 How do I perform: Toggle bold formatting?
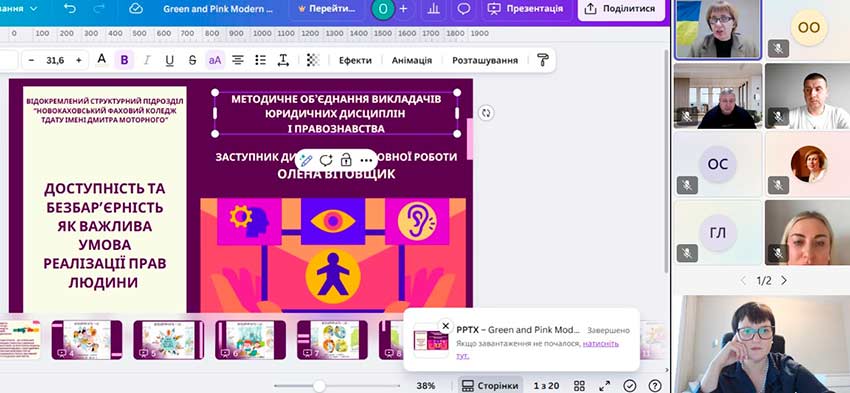click(124, 60)
